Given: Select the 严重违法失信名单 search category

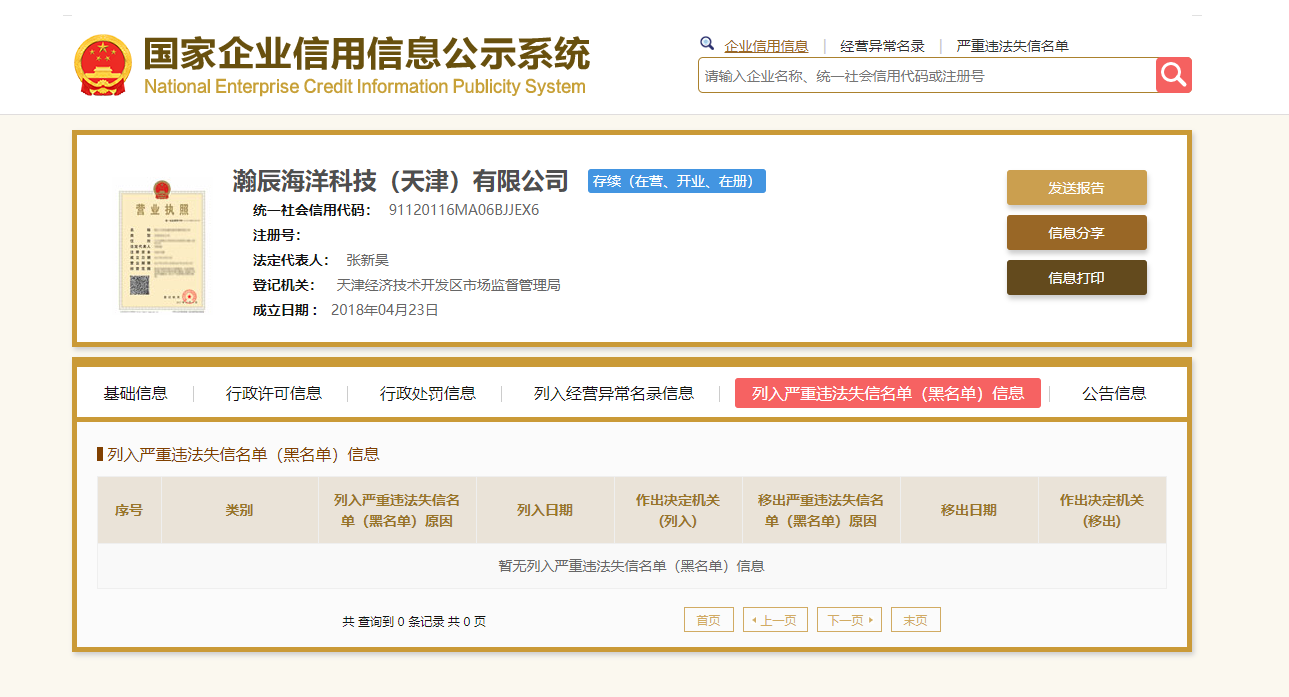Looking at the screenshot, I should 1013,46.
